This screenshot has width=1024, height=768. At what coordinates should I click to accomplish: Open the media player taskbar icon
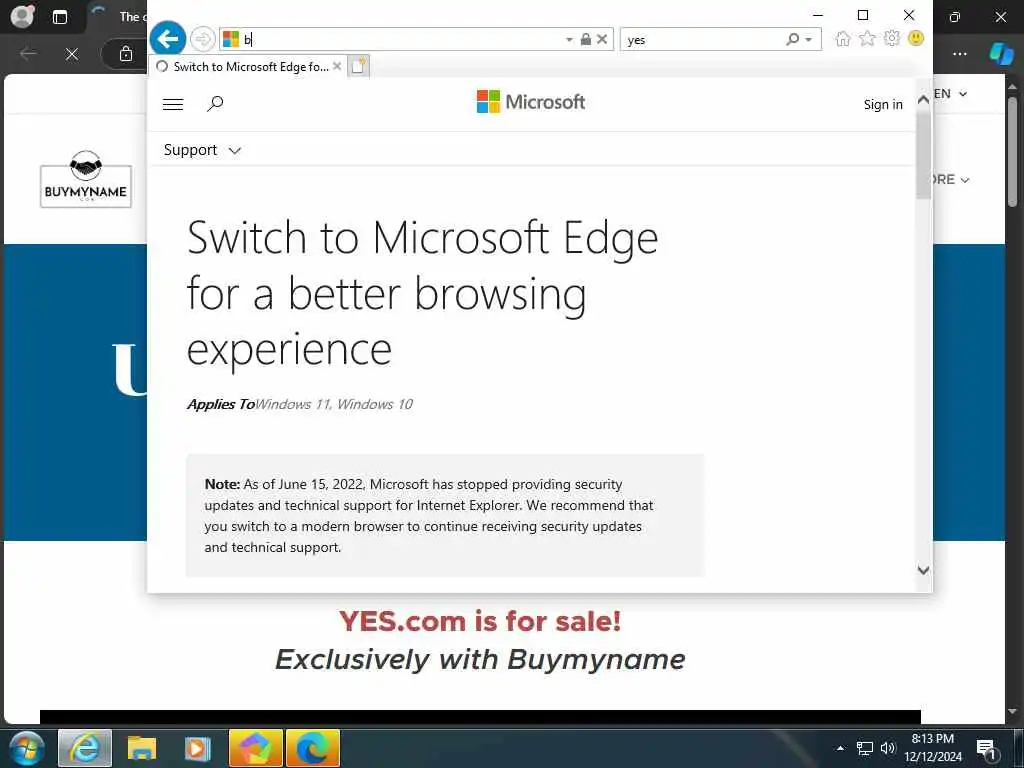coord(197,748)
